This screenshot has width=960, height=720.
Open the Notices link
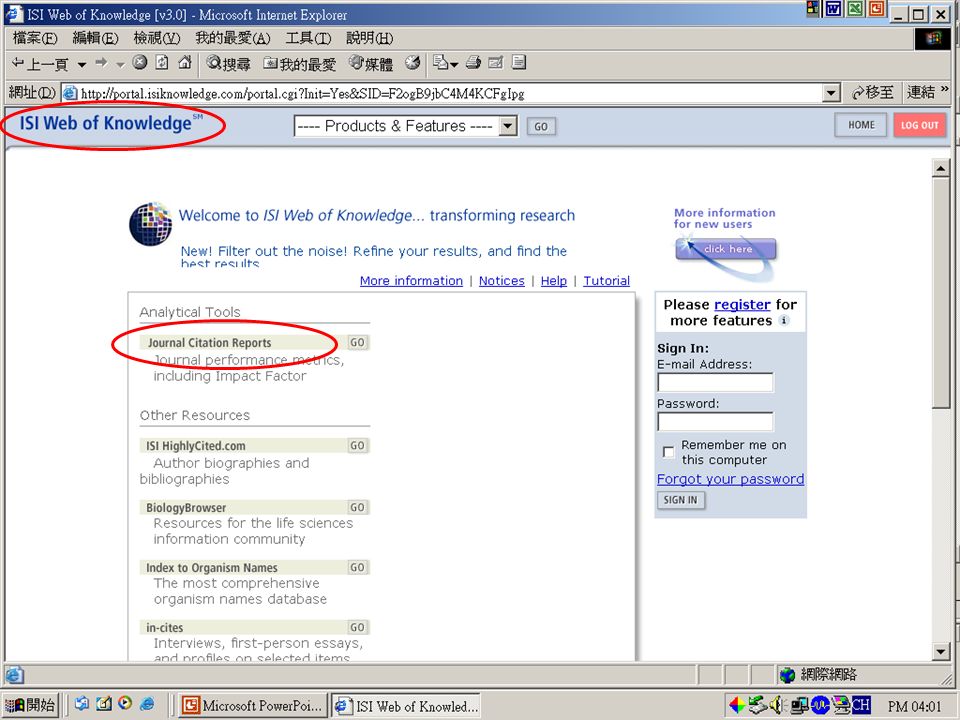pyautogui.click(x=501, y=280)
